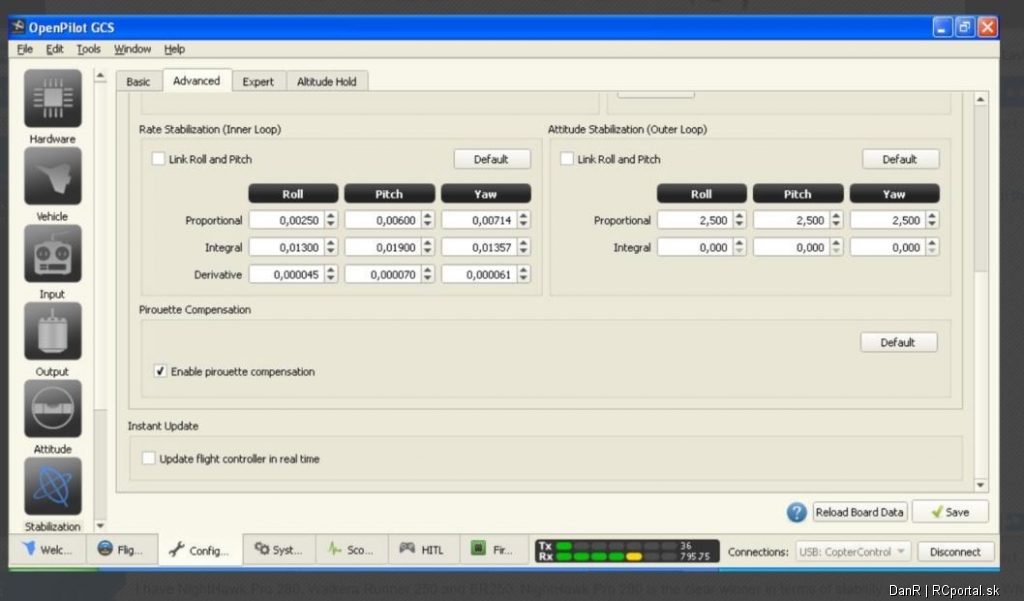Switch to the HITL workspace tab

[424, 549]
